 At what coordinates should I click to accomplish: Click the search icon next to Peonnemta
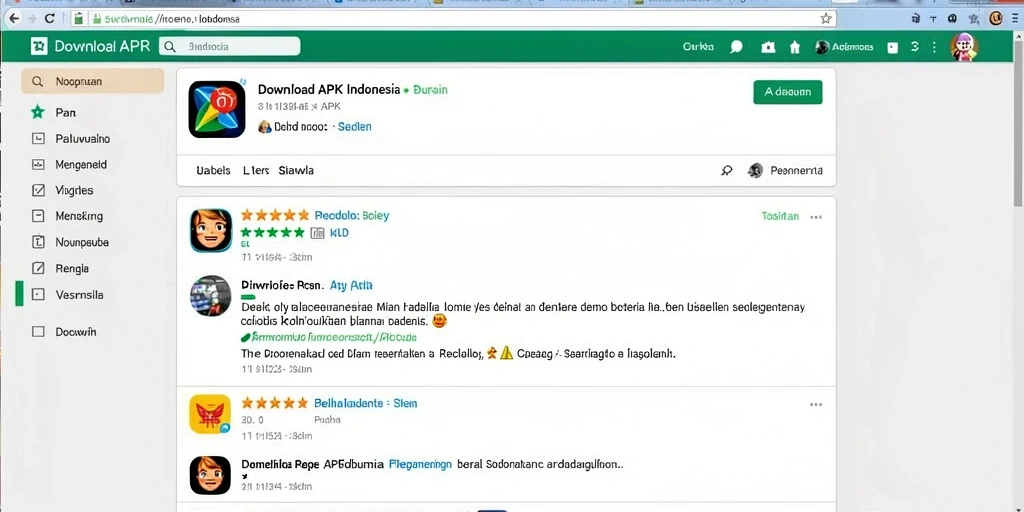(x=727, y=170)
